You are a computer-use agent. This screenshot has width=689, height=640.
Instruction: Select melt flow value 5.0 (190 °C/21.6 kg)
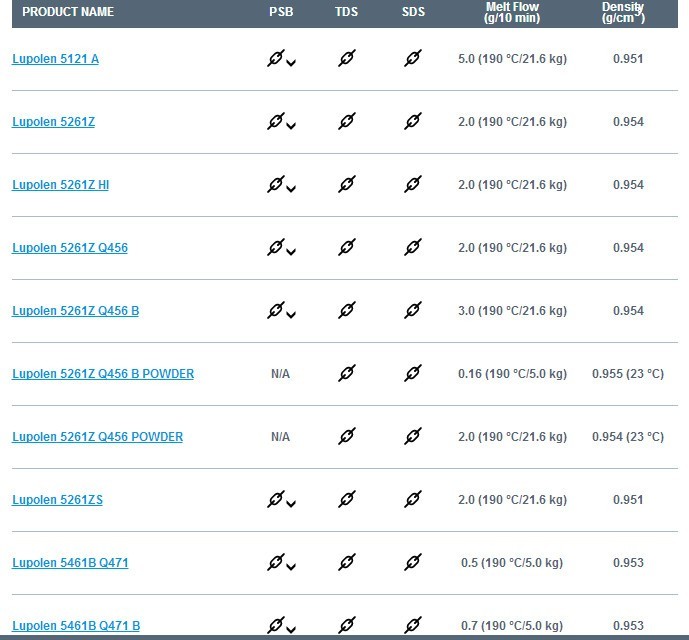click(512, 59)
